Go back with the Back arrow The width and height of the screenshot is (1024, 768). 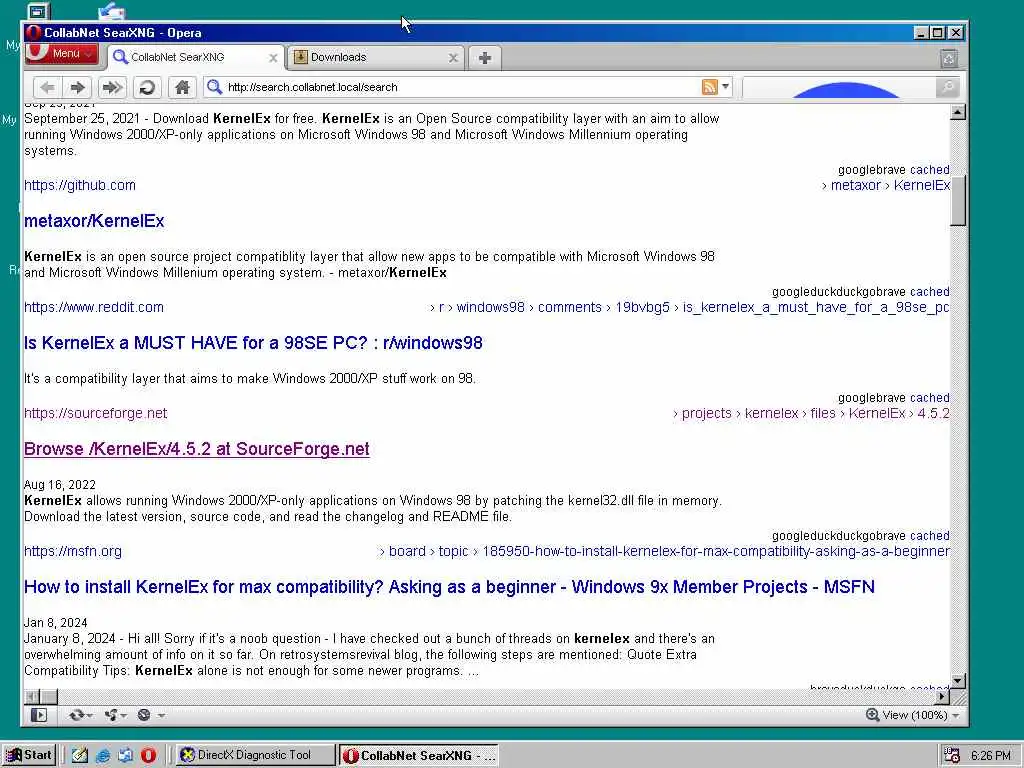47,87
